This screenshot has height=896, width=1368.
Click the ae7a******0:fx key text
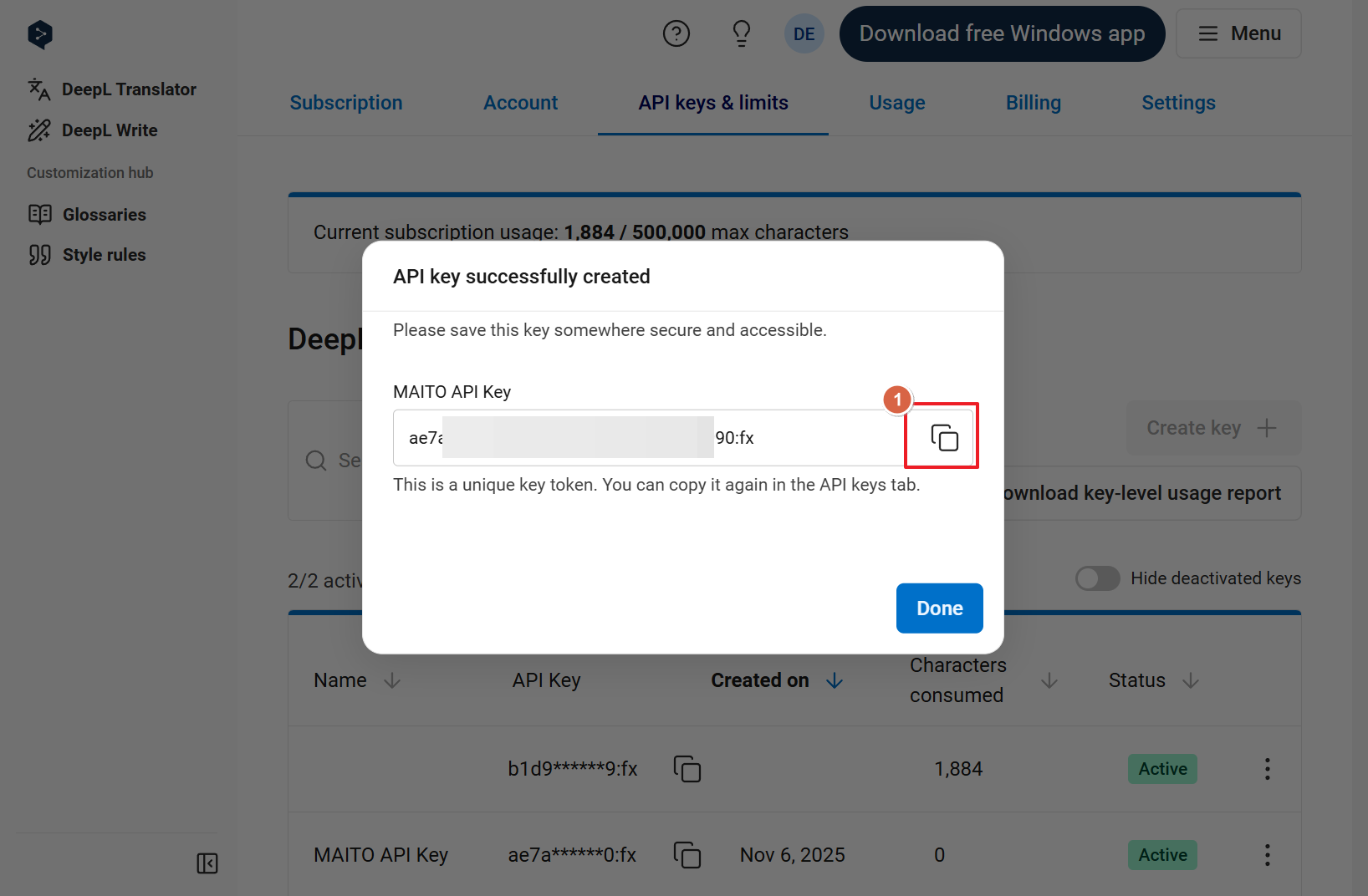point(572,855)
